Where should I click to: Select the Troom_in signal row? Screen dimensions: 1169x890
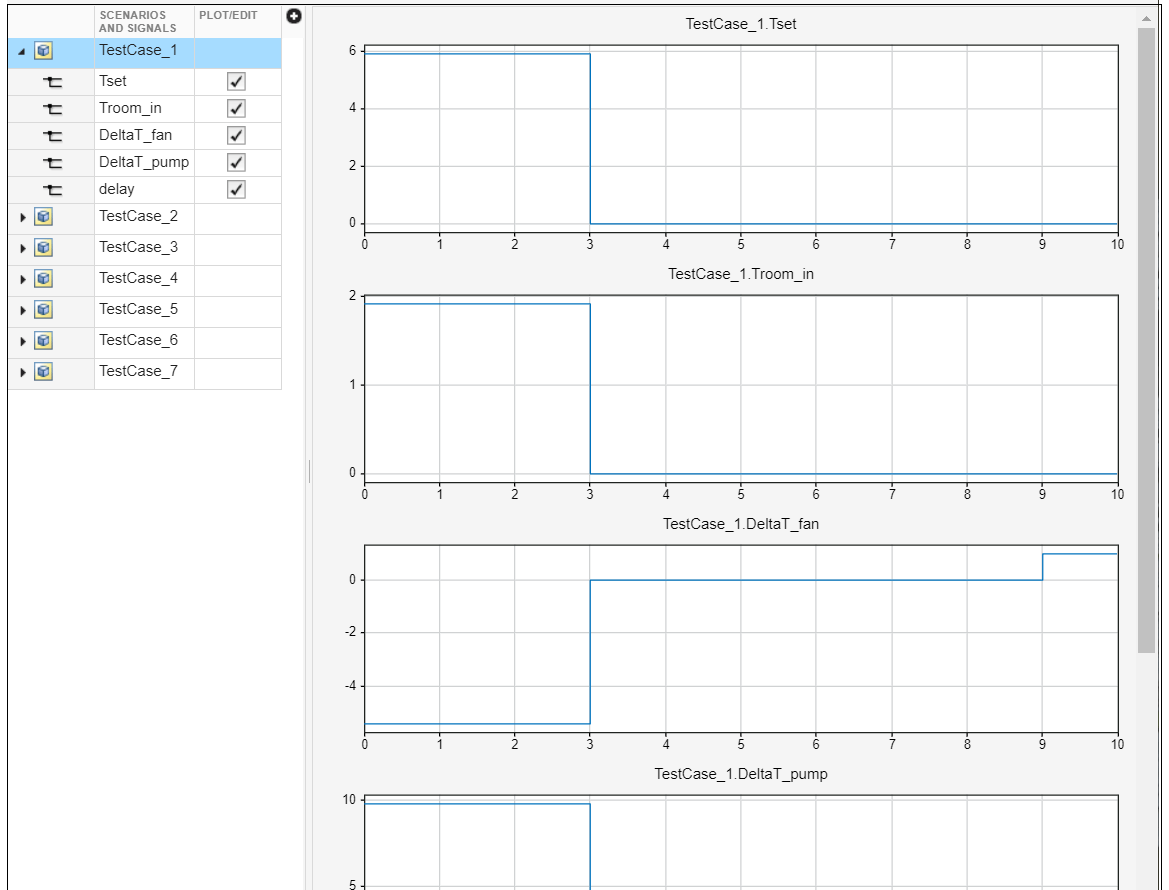130,108
